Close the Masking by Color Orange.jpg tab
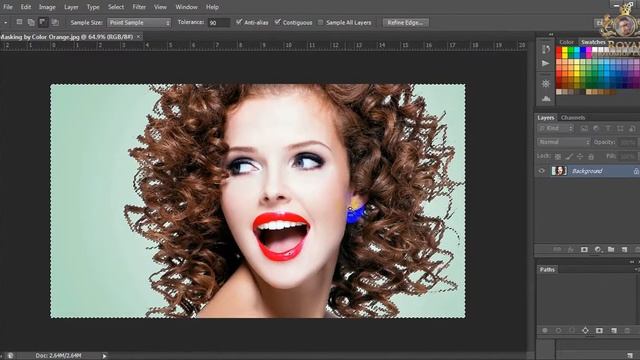This screenshot has height=360, width=640. [138, 37]
